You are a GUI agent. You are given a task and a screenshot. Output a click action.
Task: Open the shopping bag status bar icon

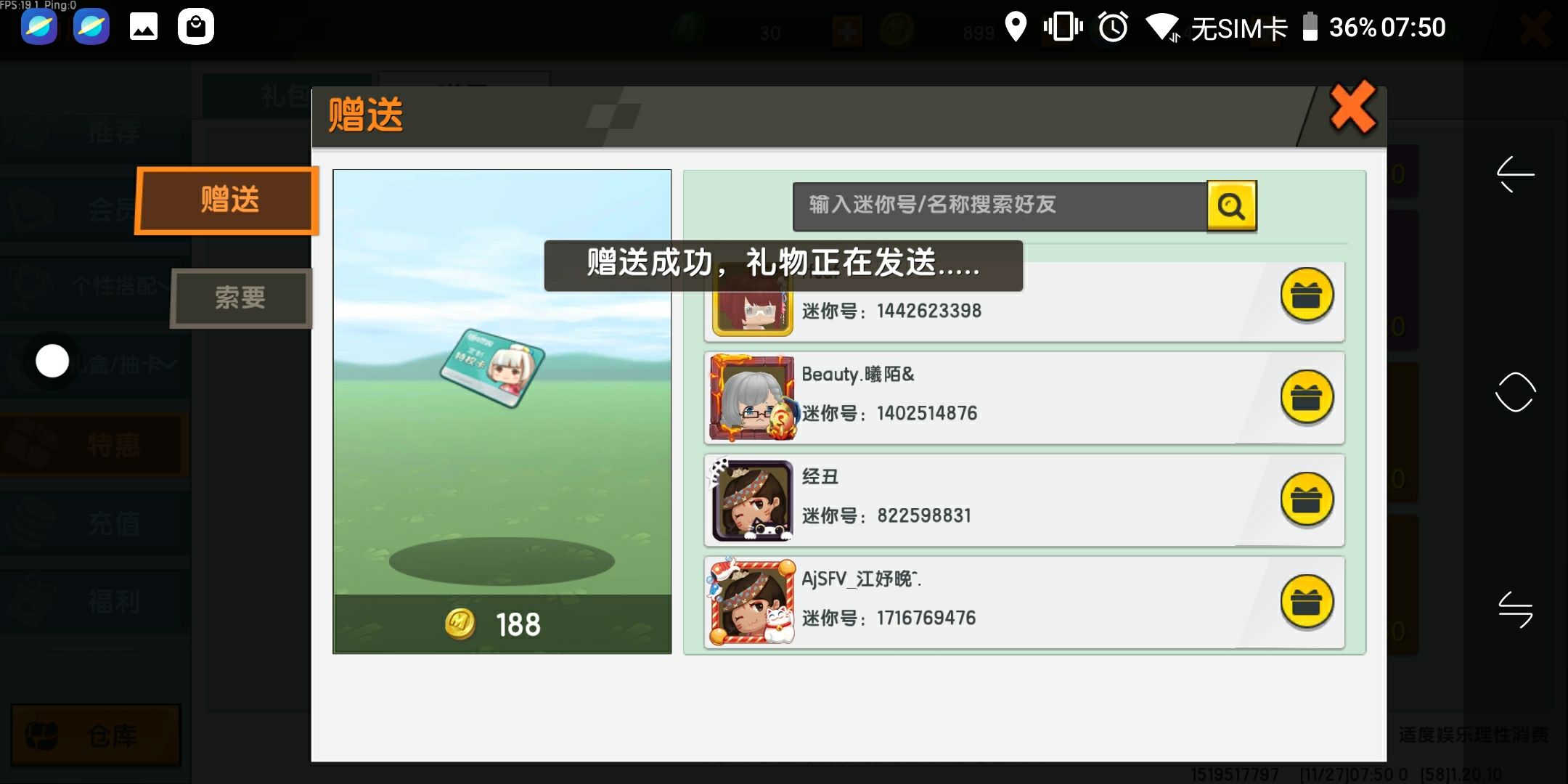click(x=196, y=27)
